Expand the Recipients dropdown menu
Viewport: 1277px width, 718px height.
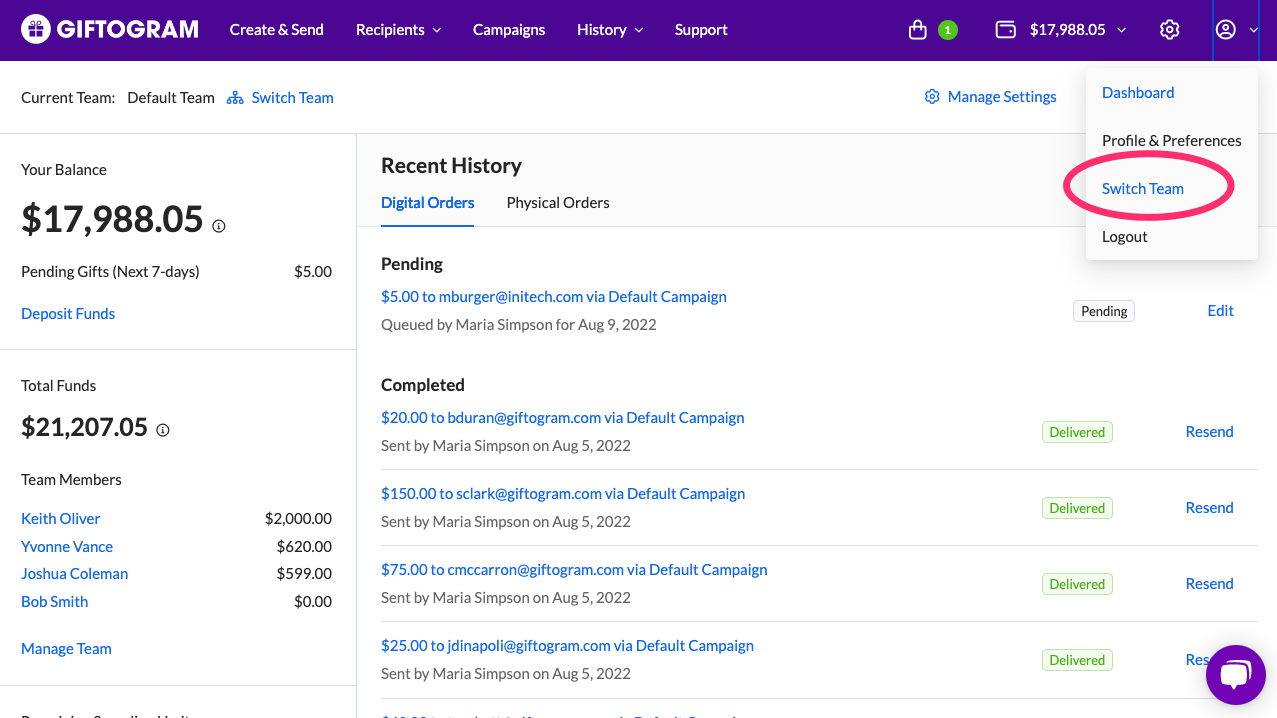(x=398, y=30)
